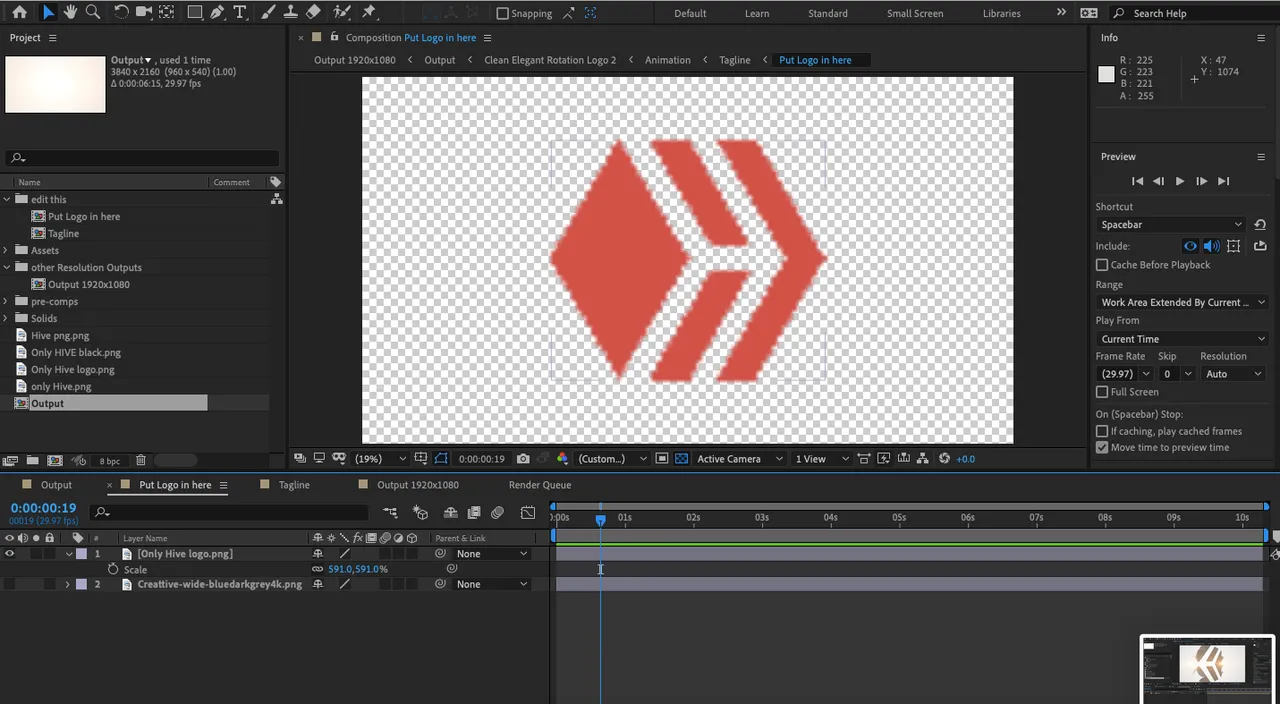Navigate to Clean Elegant Rotation Logo 2 breadcrumb
Image resolution: width=1280 pixels, height=704 pixels.
point(550,60)
